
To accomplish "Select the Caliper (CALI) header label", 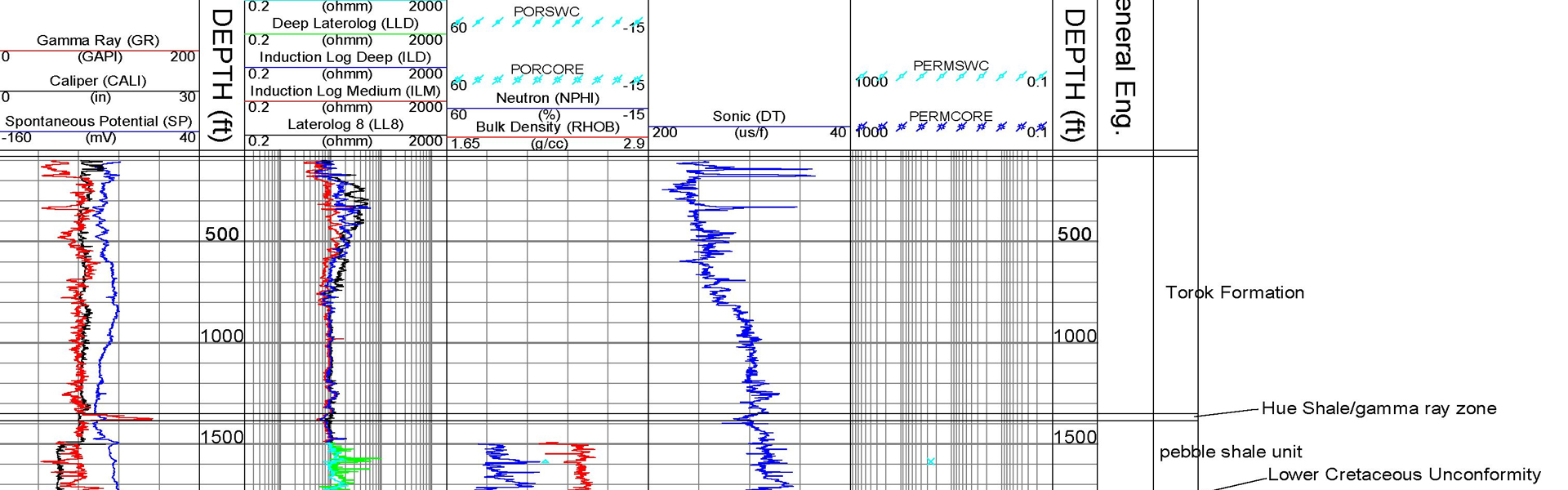I will click(98, 81).
